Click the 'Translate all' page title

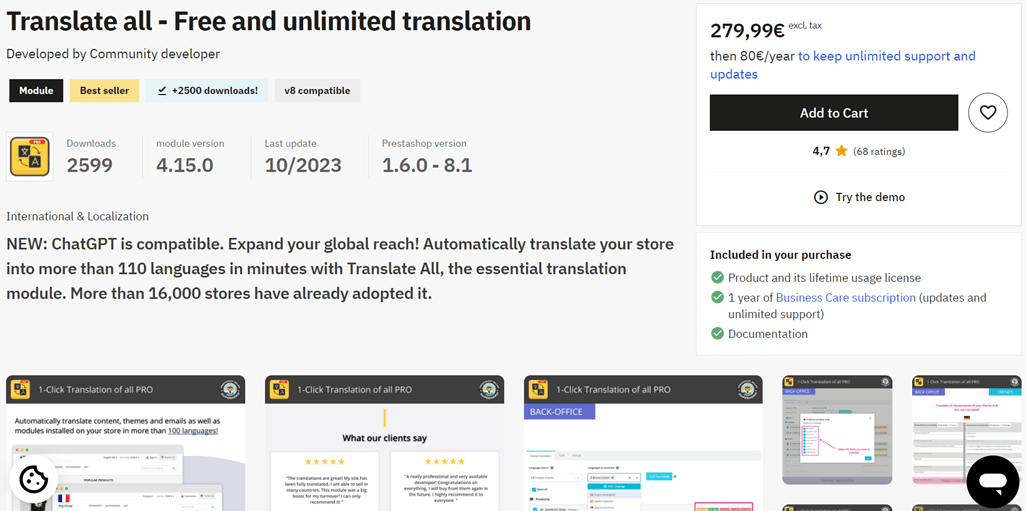coord(268,22)
